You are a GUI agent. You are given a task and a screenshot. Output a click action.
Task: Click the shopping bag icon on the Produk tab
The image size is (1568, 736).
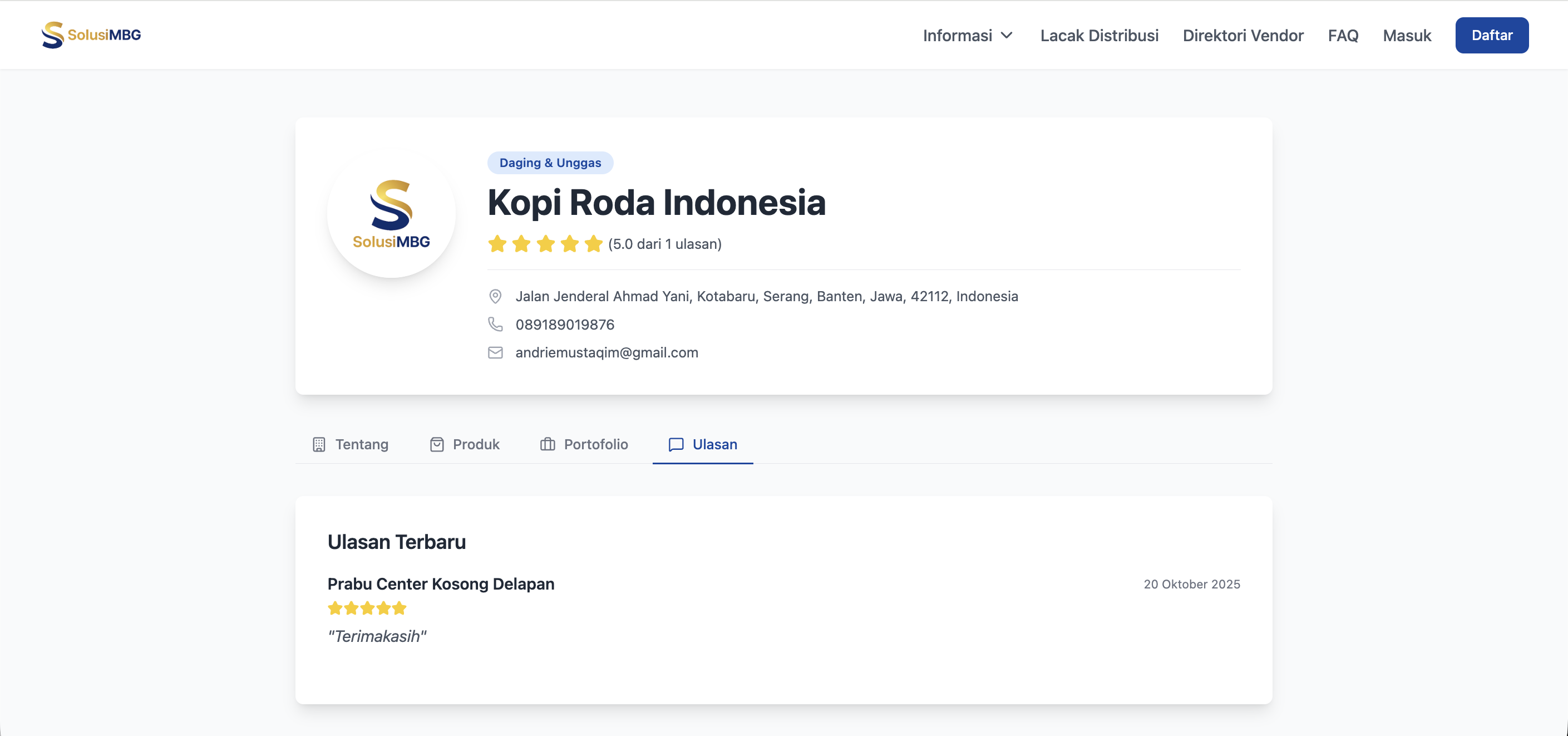click(x=436, y=444)
